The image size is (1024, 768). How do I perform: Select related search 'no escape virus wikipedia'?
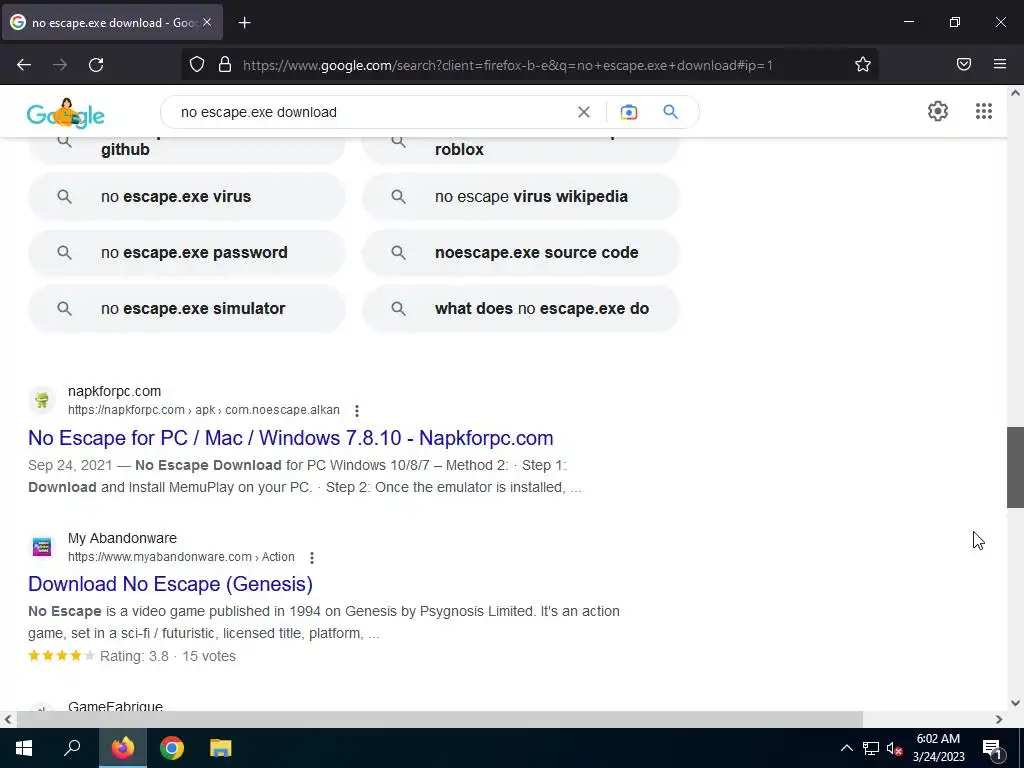click(x=521, y=197)
